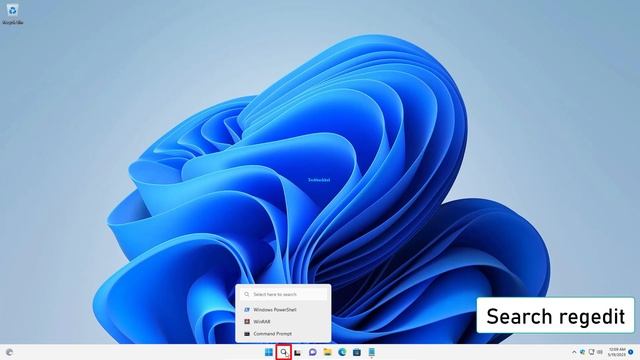Open WinRAR from recent searches
Viewport: 640px width, 360px height.
(x=283, y=322)
